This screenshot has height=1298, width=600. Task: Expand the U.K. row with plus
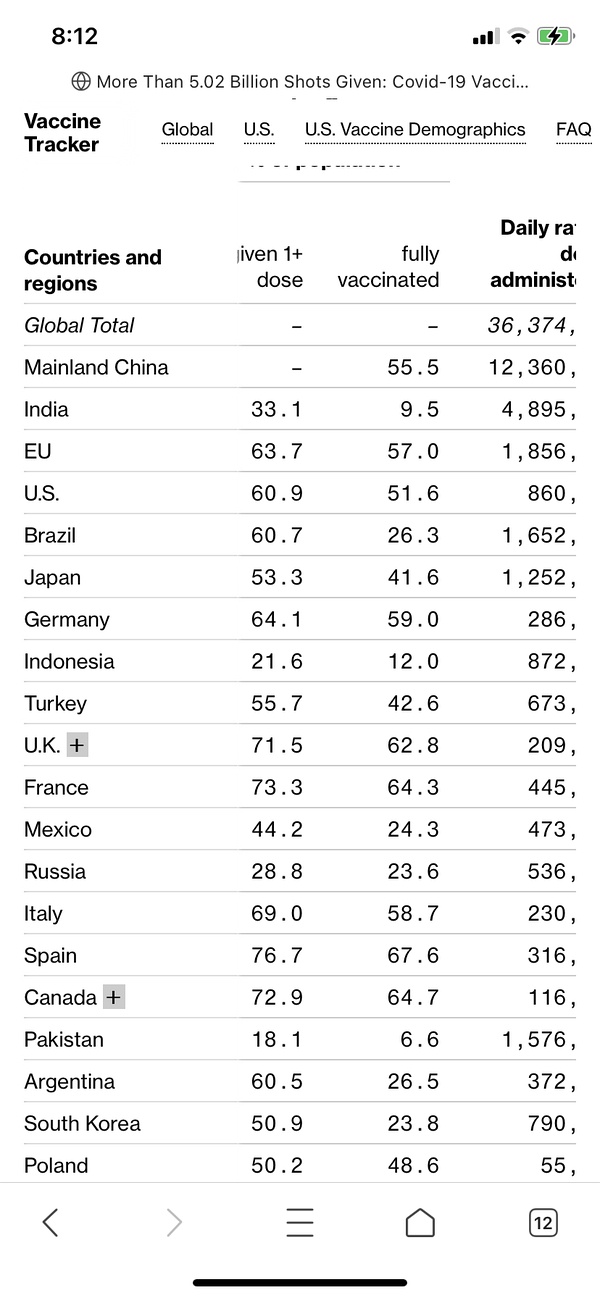coord(77,745)
